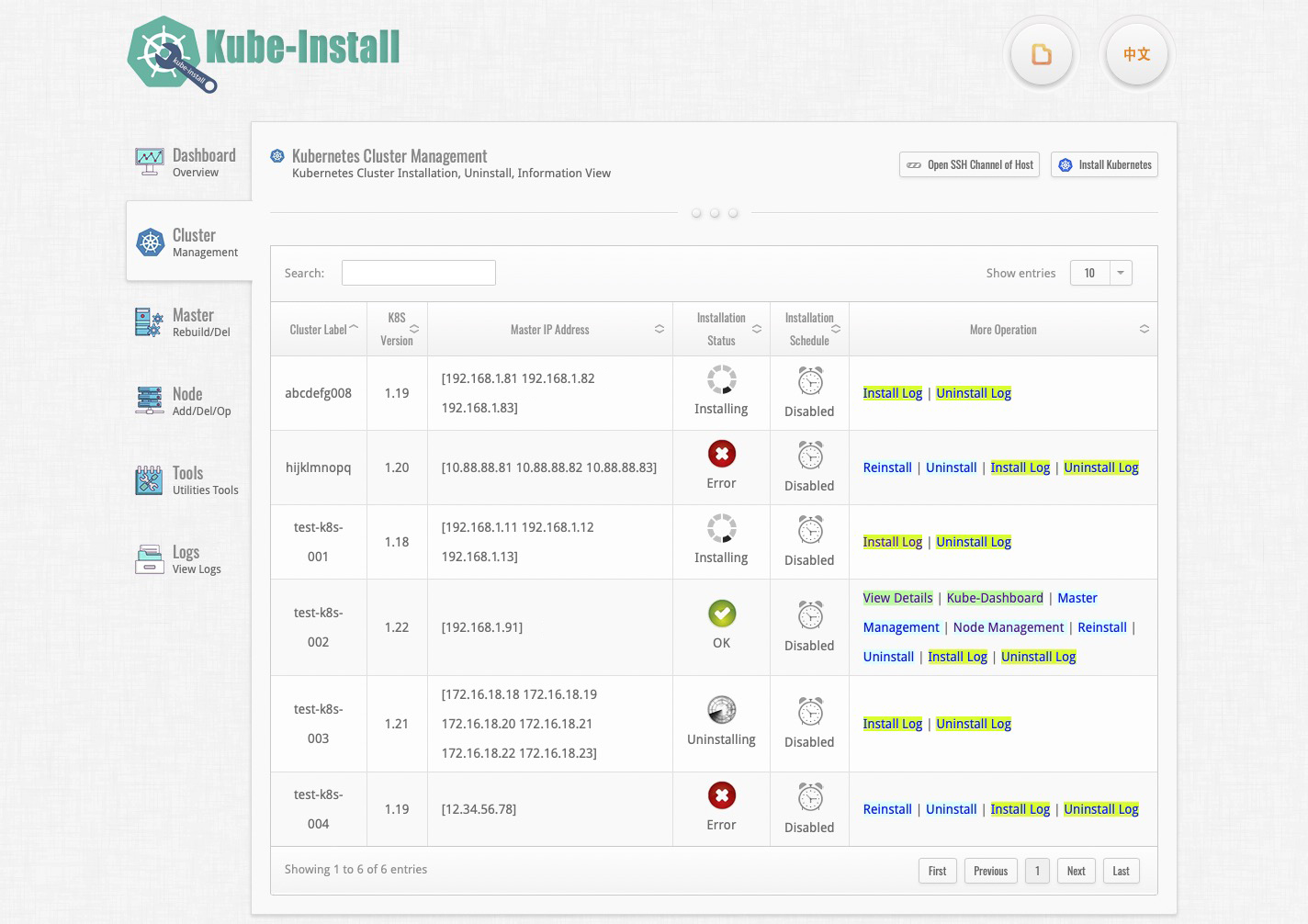Open Node Management for test-k8s-002
The width and height of the screenshot is (1308, 924).
pos(1009,627)
